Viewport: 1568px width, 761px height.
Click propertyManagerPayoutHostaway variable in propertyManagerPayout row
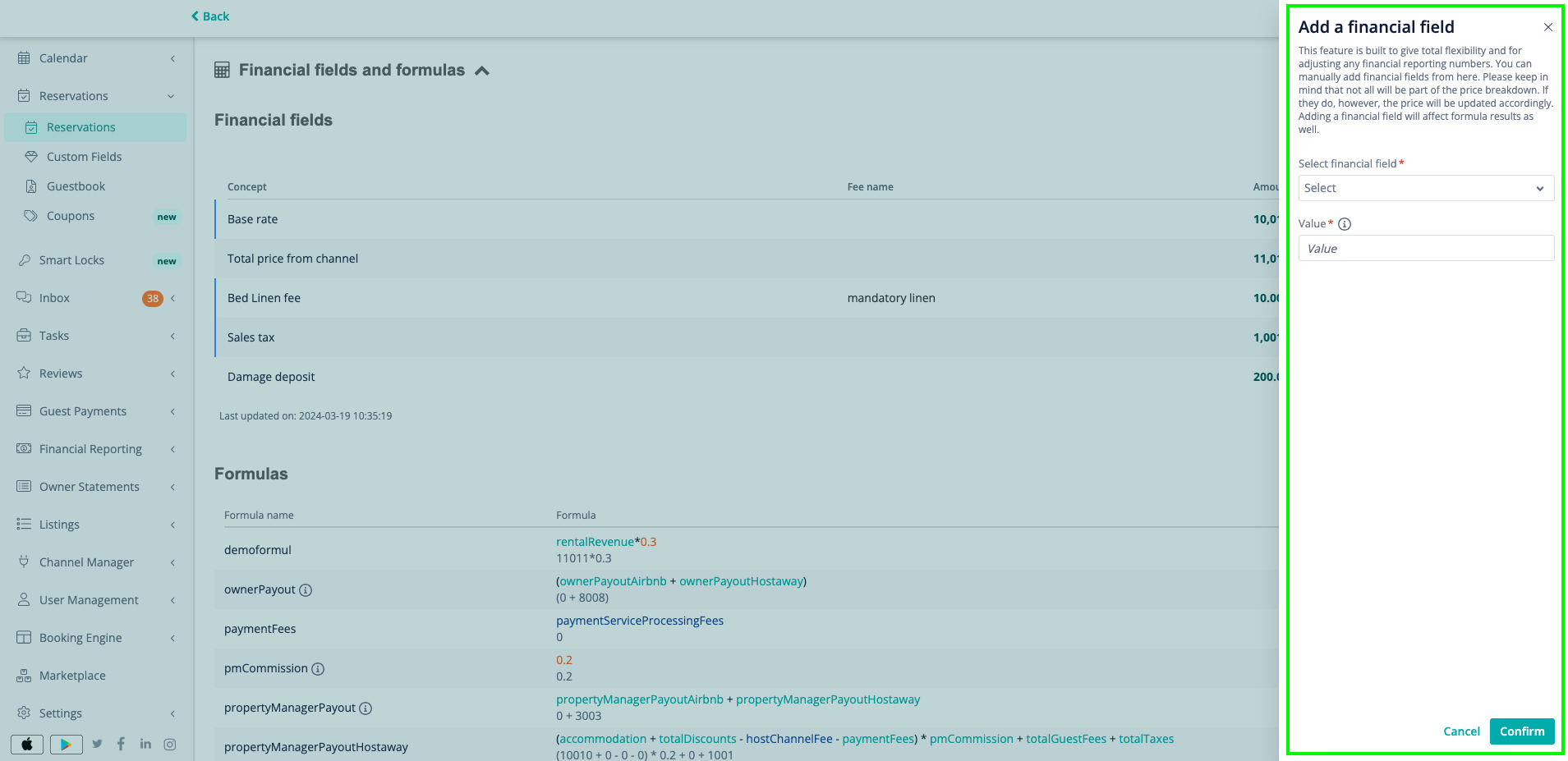tap(828, 699)
